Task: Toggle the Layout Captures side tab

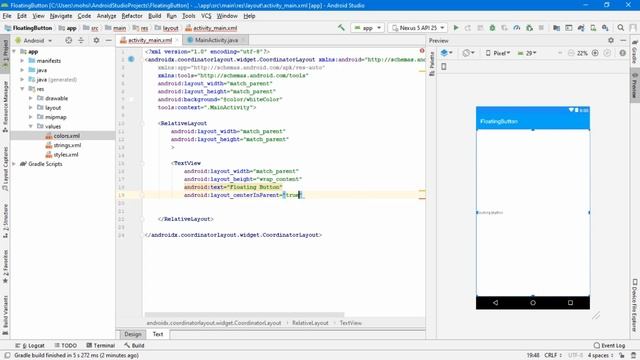Action: [5, 169]
